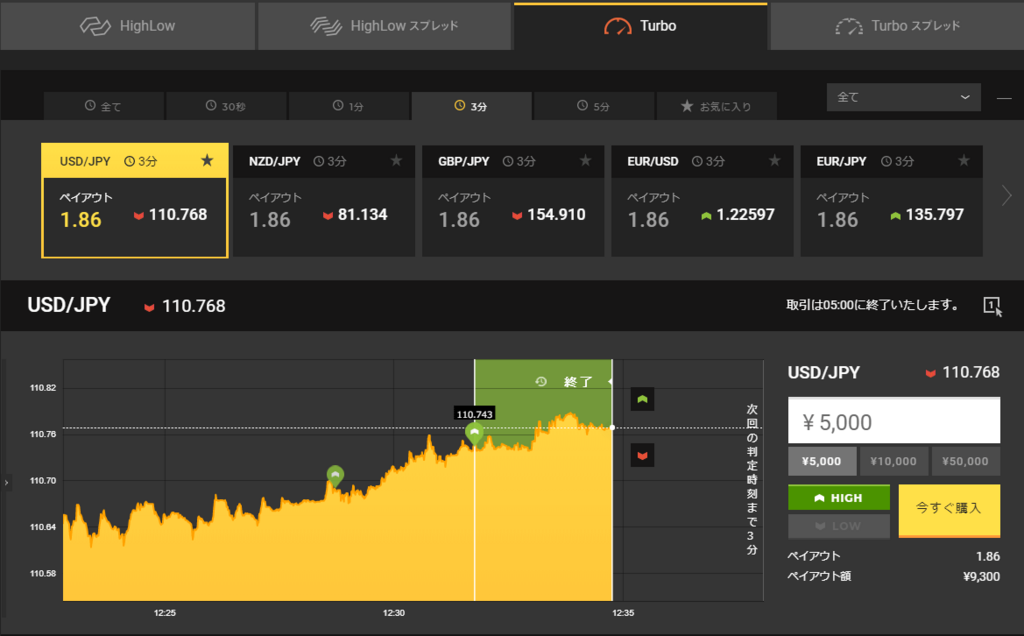Toggle the favorite star on the GBP/JPY card

585,161
